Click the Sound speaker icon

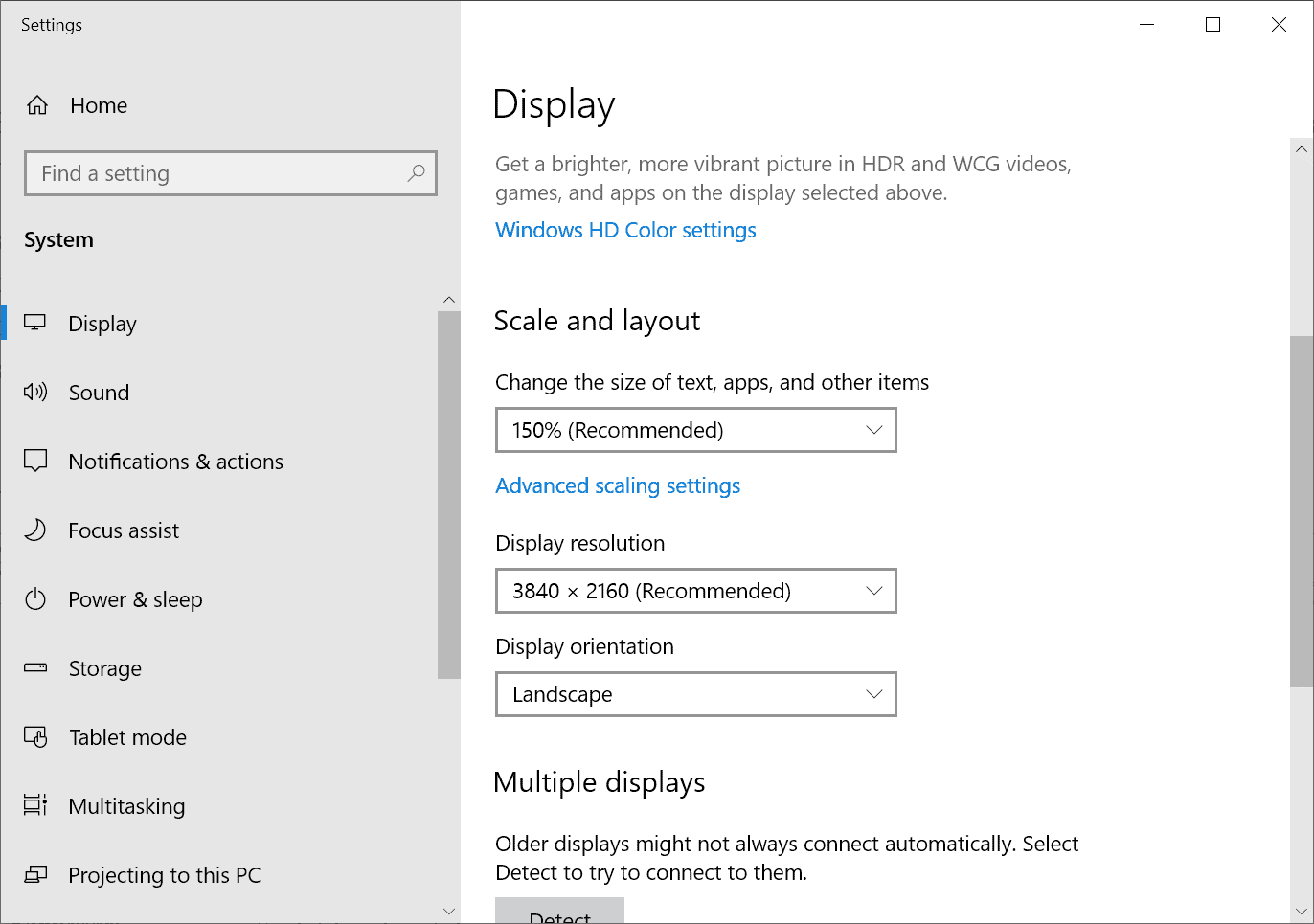coord(35,392)
